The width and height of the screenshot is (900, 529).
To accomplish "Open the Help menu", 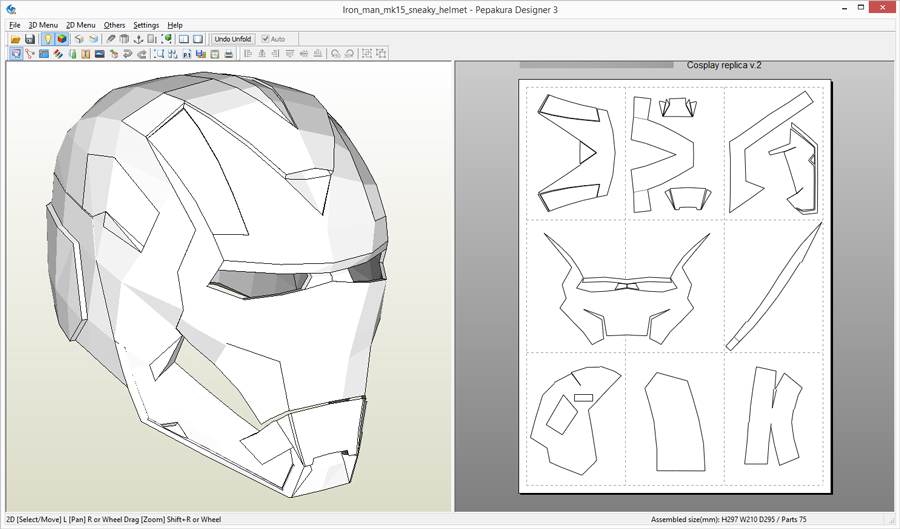I will pyautogui.click(x=175, y=25).
